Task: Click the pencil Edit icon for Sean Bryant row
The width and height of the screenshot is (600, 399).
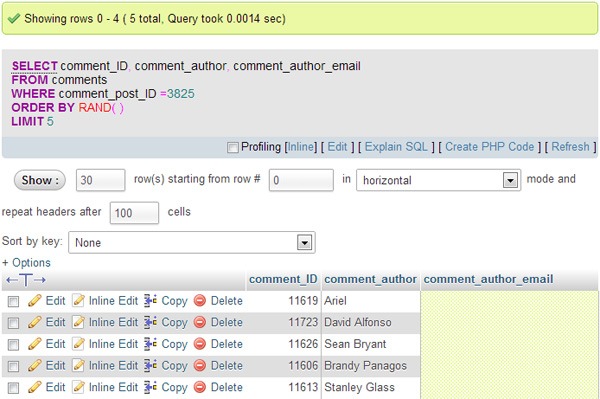Action: [x=34, y=344]
